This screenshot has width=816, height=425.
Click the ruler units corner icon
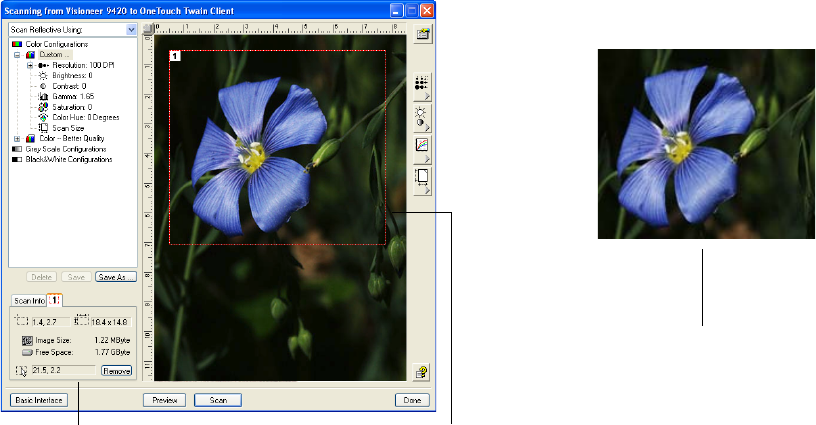148,30
